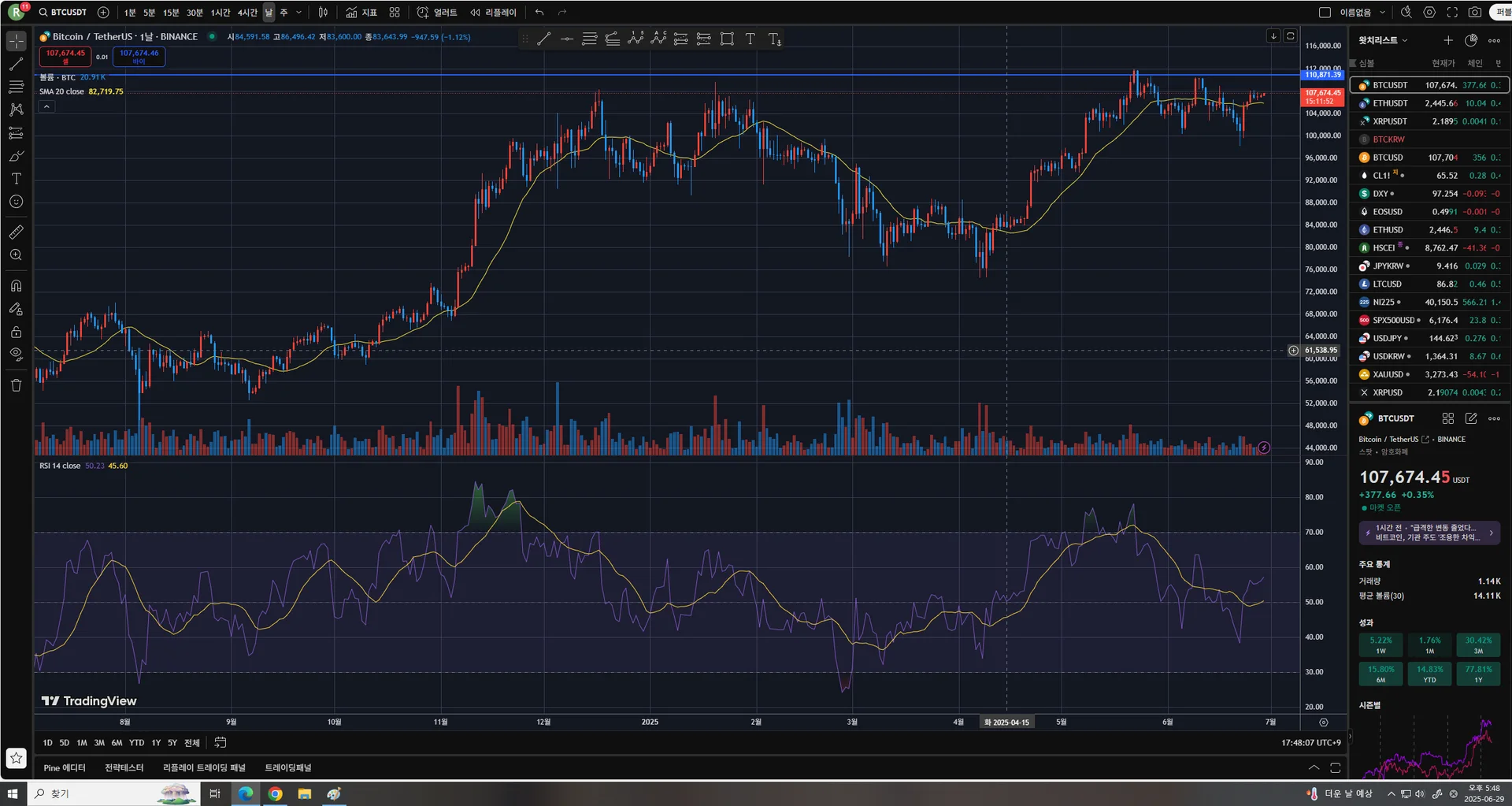
Task: Open the BTCUSDT symbol search
Action: pyautogui.click(x=63, y=13)
